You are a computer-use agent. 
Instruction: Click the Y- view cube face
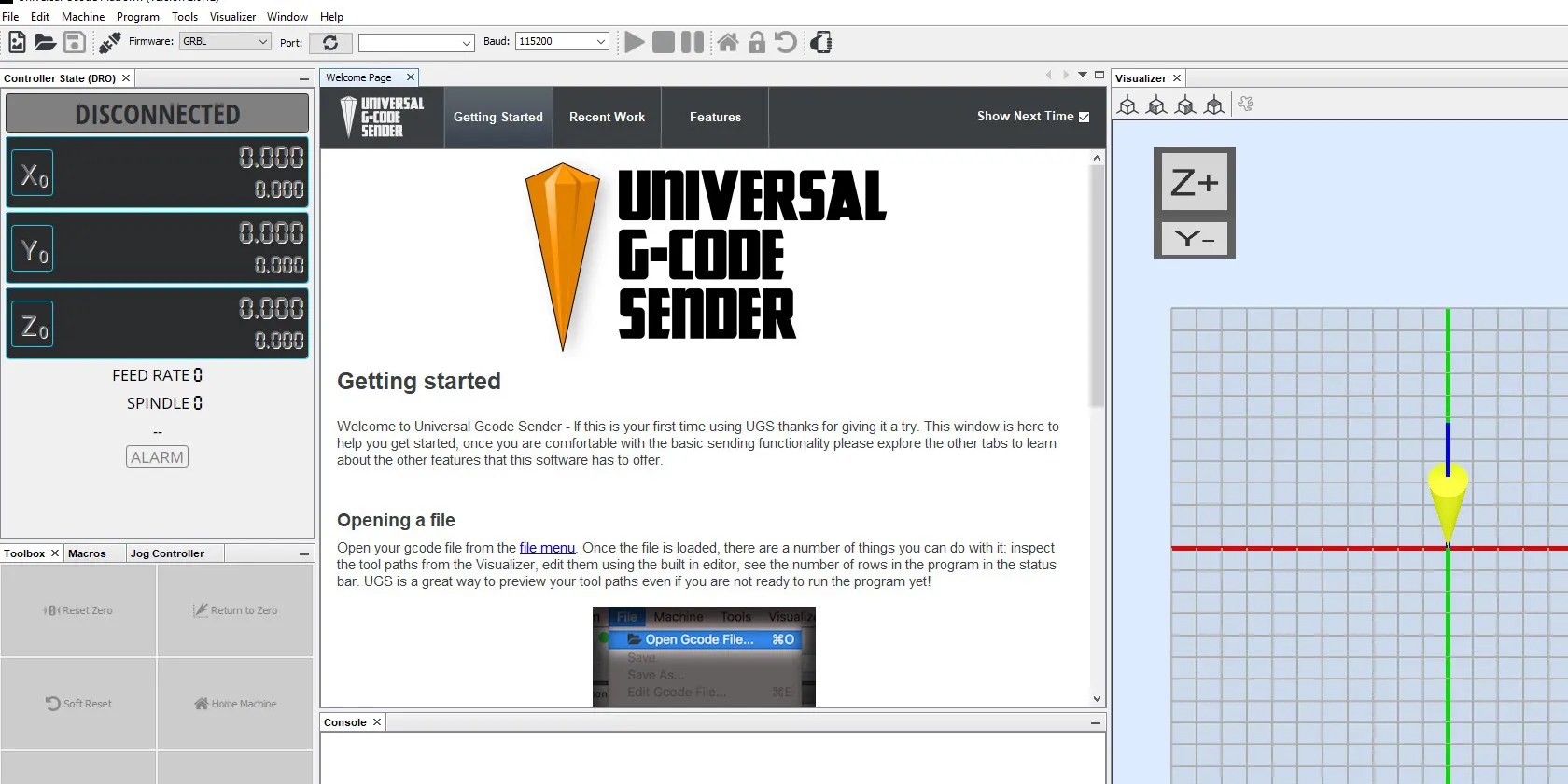pyautogui.click(x=1195, y=239)
